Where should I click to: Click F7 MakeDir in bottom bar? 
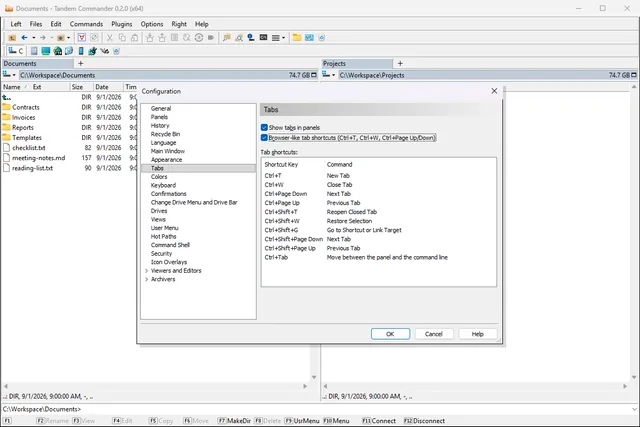pyautogui.click(x=234, y=420)
